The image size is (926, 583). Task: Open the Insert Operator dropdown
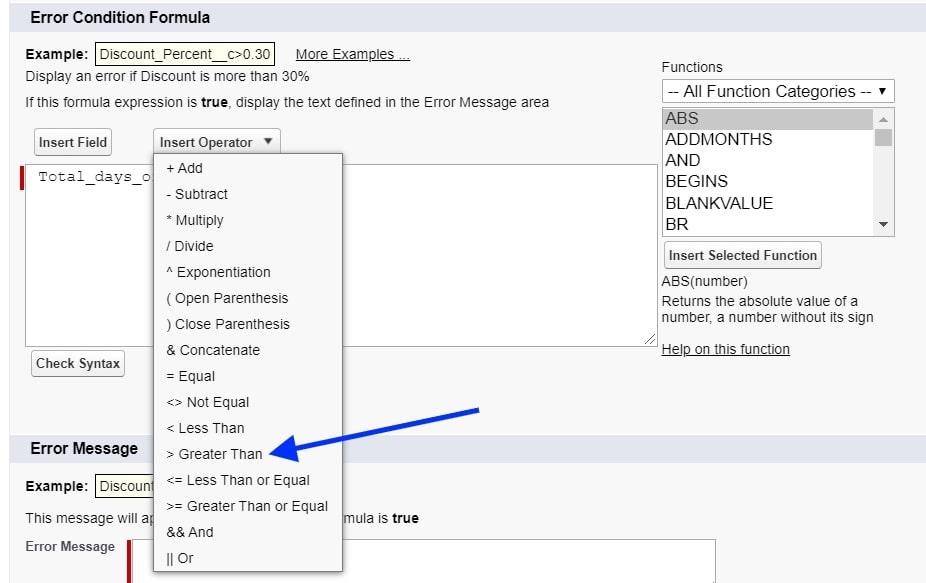click(x=216, y=141)
